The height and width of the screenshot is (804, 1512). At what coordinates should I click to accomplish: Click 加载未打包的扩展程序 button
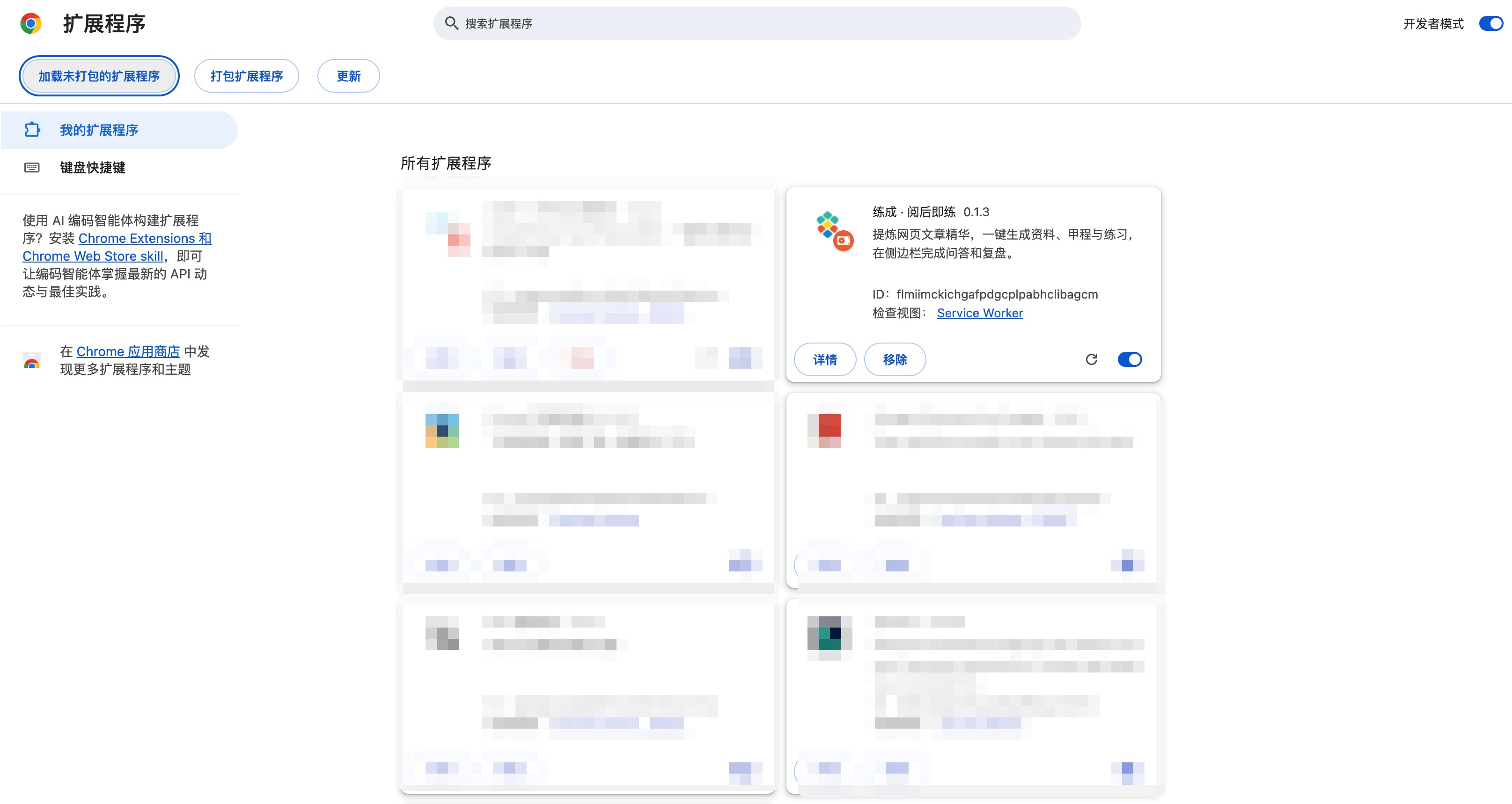pos(99,76)
